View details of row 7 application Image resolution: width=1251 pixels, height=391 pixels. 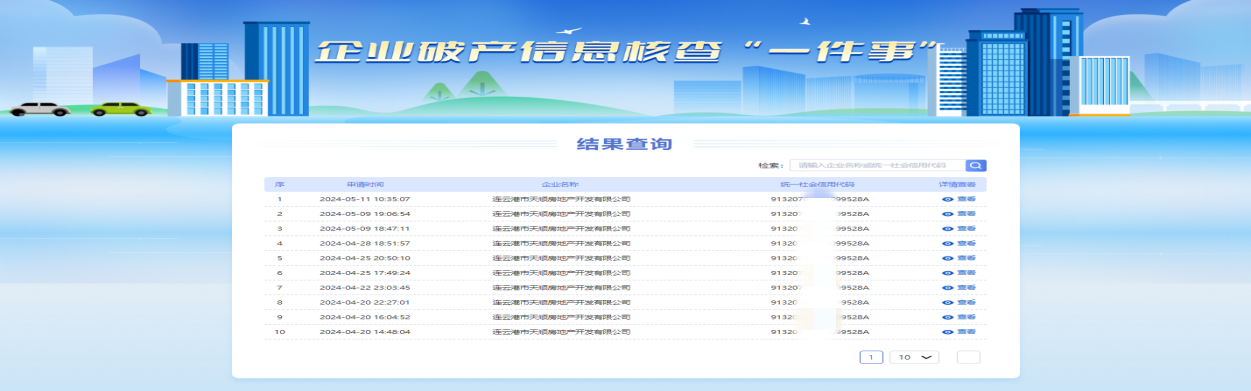959,287
